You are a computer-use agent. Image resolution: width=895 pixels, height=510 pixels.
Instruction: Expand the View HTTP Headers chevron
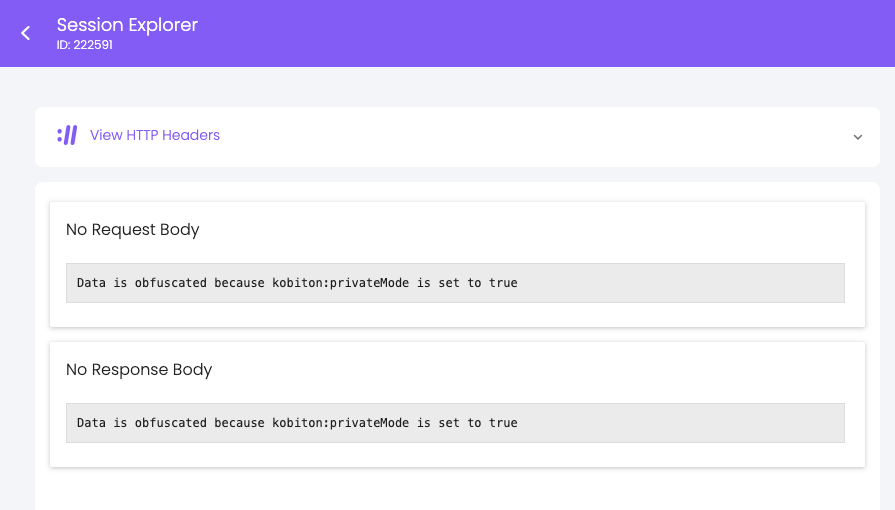857,137
